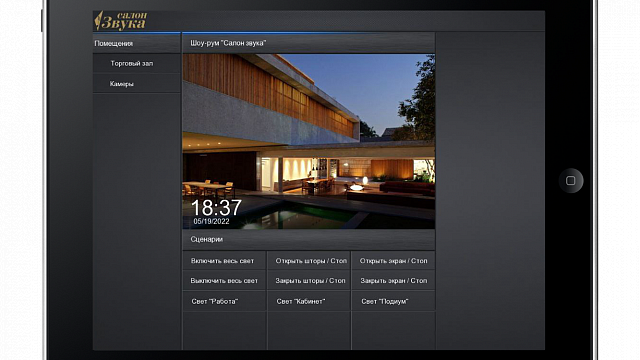Toggle Закрыть шторы / Стоп
This screenshot has height=360, width=640.
[x=309, y=280]
